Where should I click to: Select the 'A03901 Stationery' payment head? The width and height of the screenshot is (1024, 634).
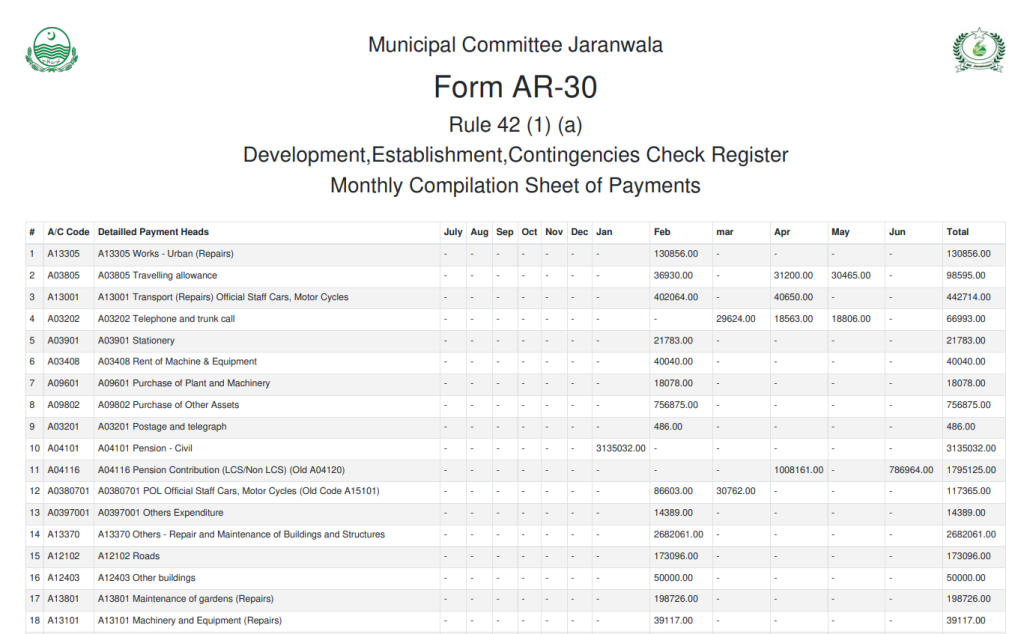click(x=139, y=340)
